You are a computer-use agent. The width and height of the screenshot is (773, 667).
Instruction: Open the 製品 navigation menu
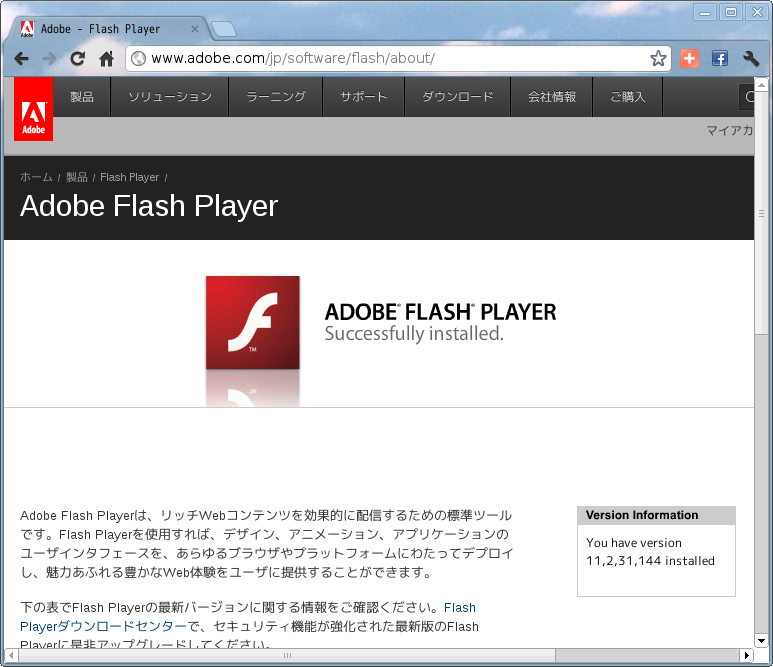[82, 97]
